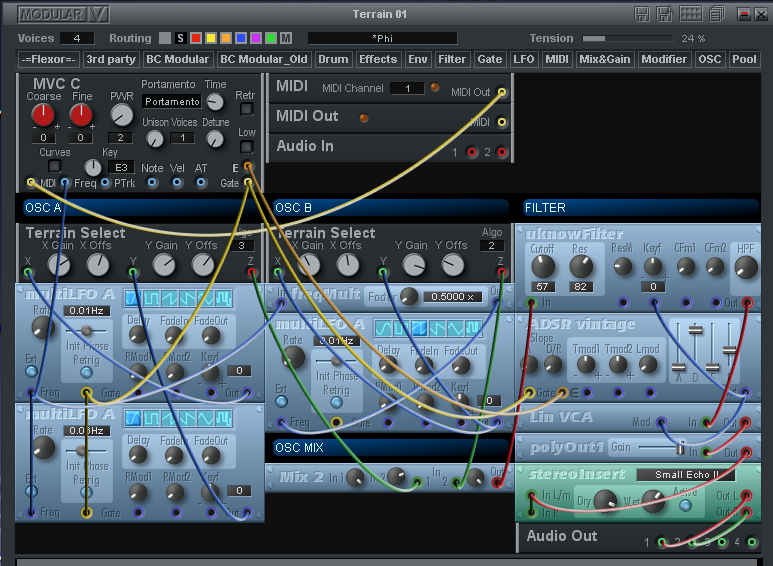
Task: Click the MVC C Vel output jack
Action: (177, 182)
